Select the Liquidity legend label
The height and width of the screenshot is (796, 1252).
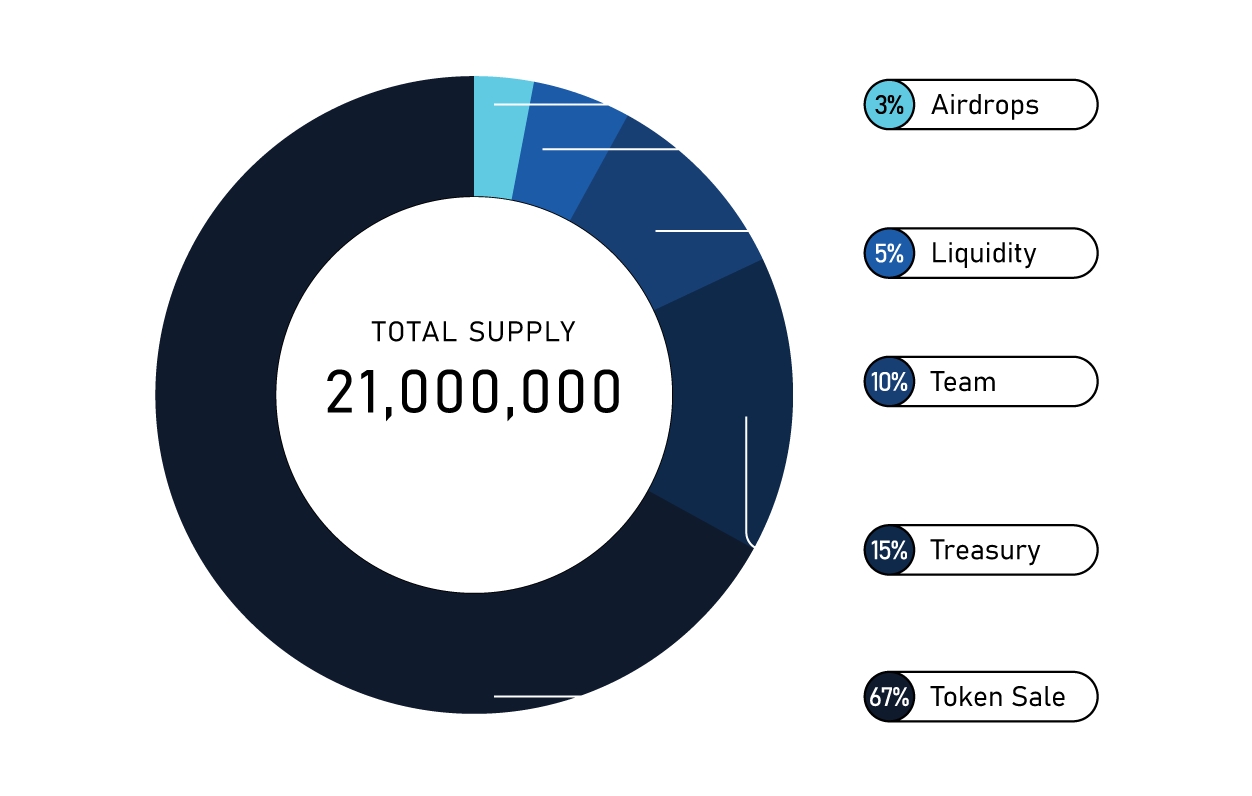pos(983,253)
